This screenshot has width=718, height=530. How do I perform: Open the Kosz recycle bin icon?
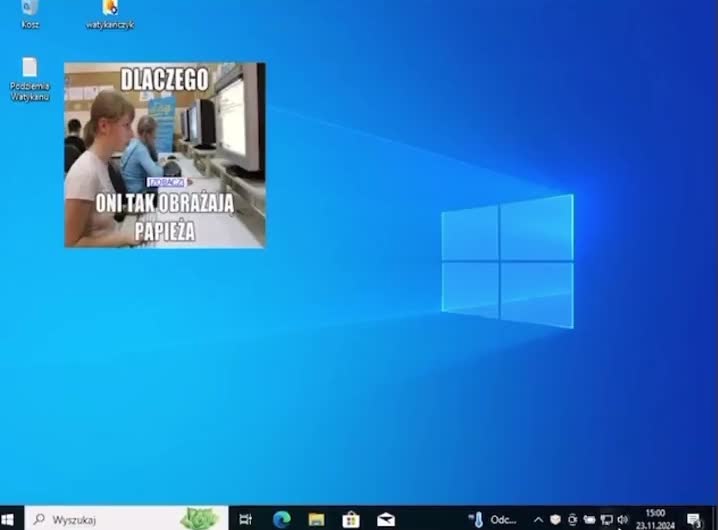pos(30,10)
